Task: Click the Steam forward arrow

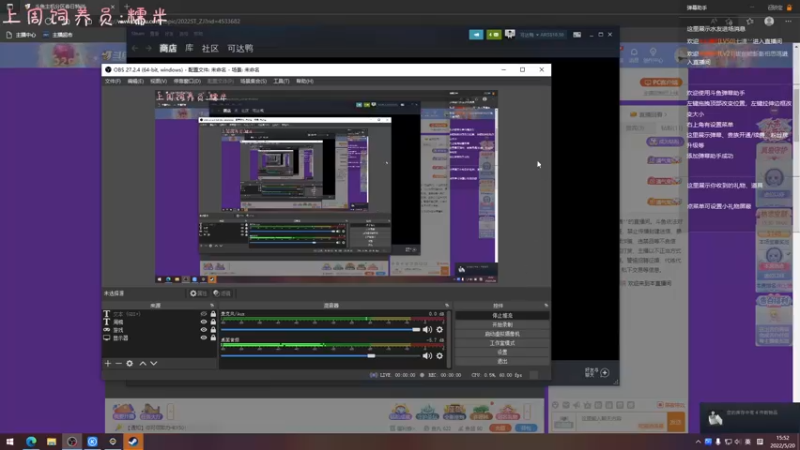Action: click(x=148, y=48)
